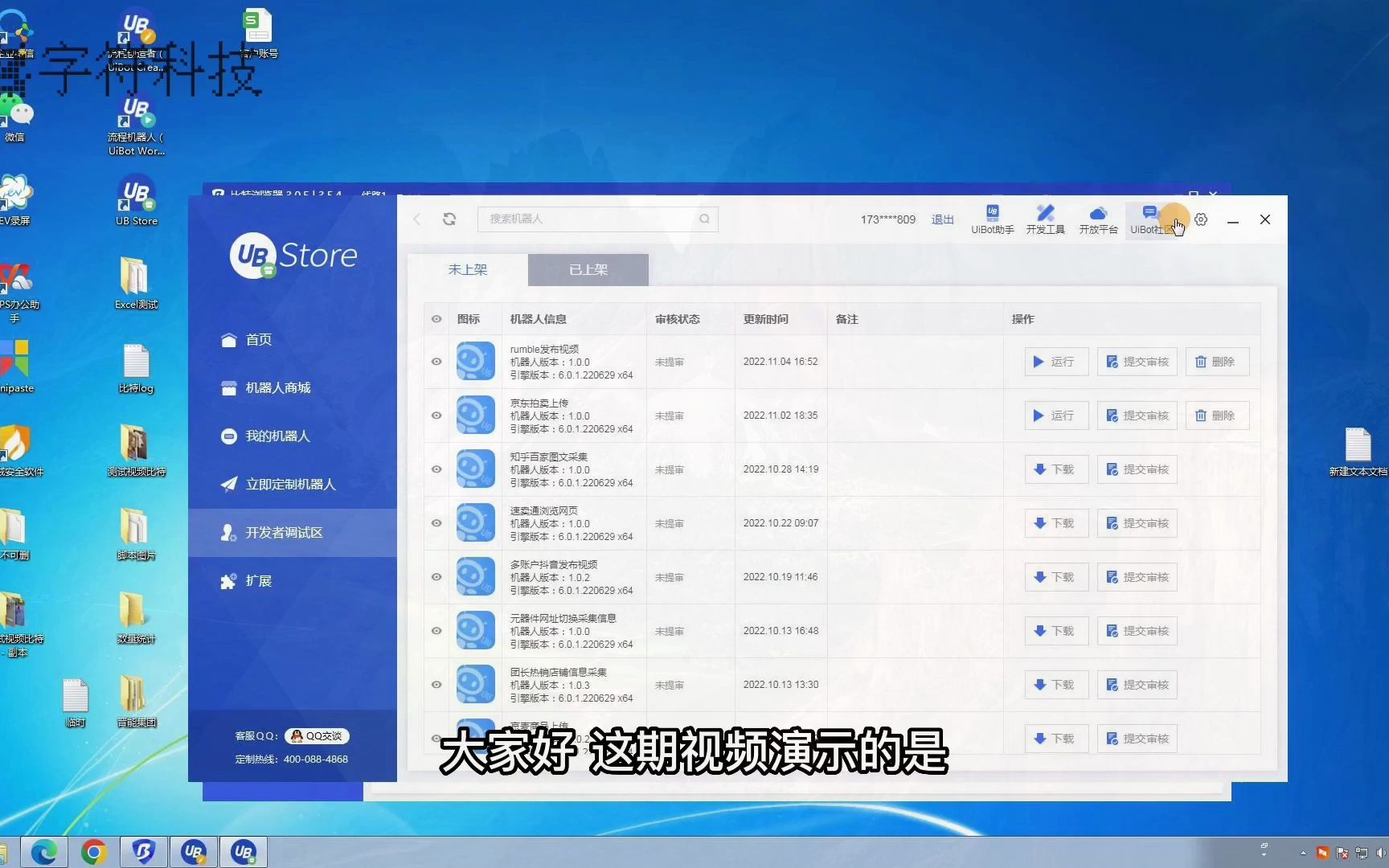Run the rumble发布视频 robot
The image size is (1389, 868).
1055,361
